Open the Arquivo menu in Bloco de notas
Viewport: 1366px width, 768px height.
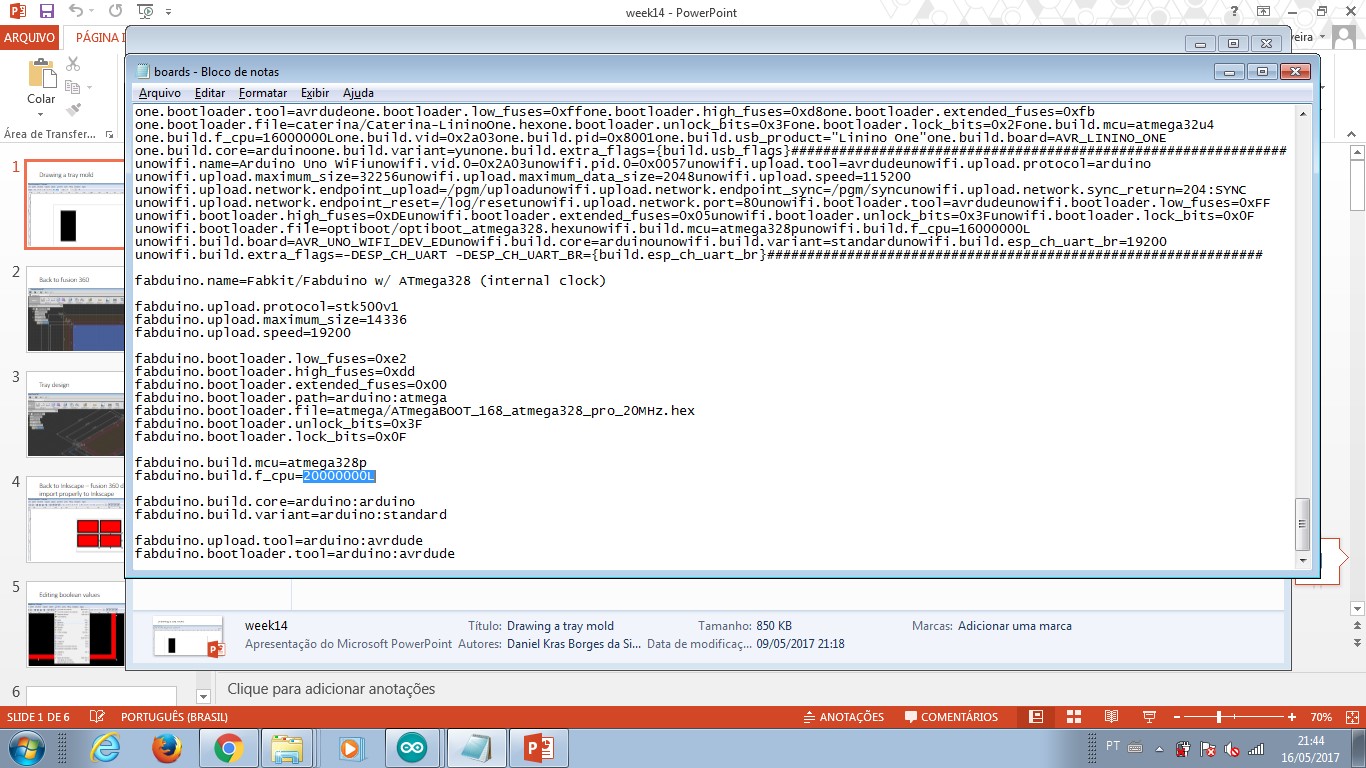160,93
